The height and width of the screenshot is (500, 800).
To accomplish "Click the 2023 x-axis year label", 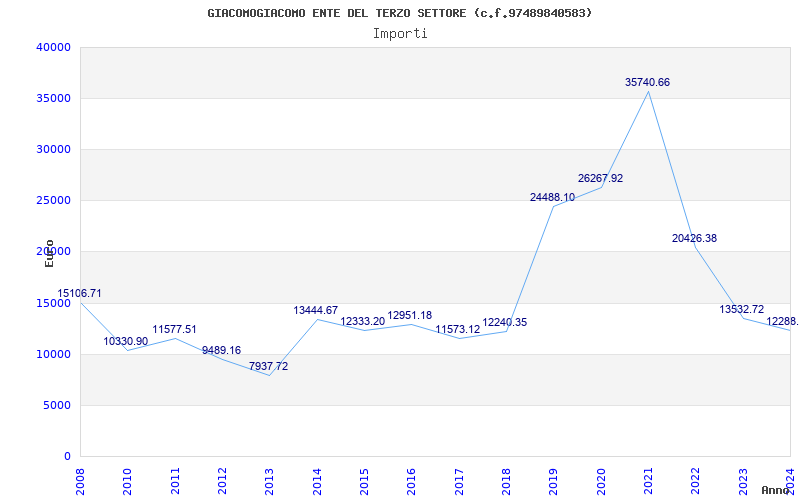I will coord(743,481).
